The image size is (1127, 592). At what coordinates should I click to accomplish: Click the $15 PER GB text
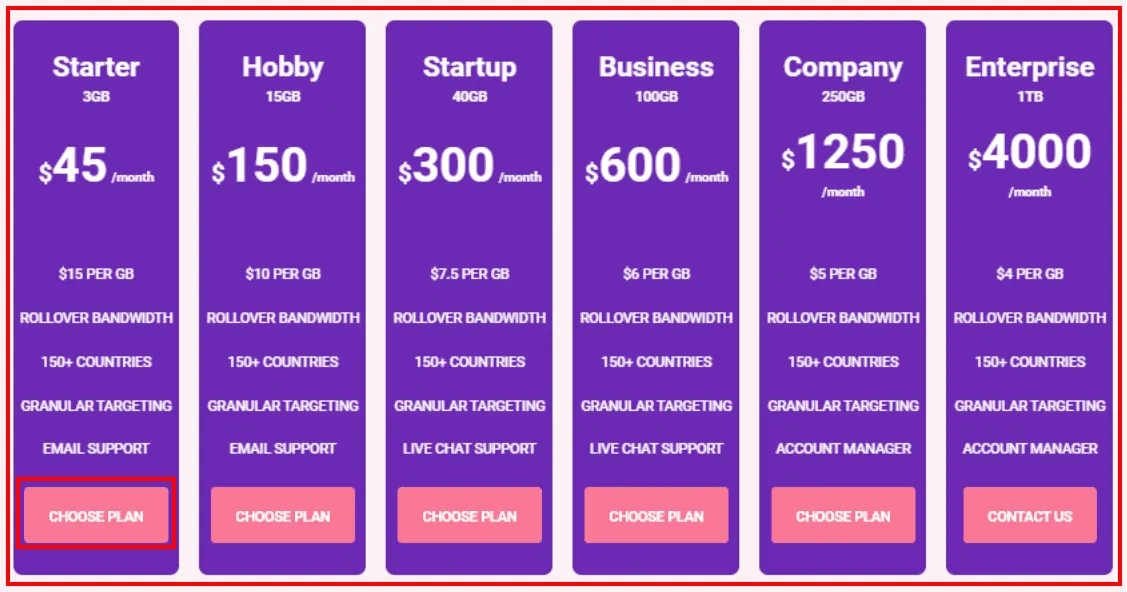[x=96, y=273]
